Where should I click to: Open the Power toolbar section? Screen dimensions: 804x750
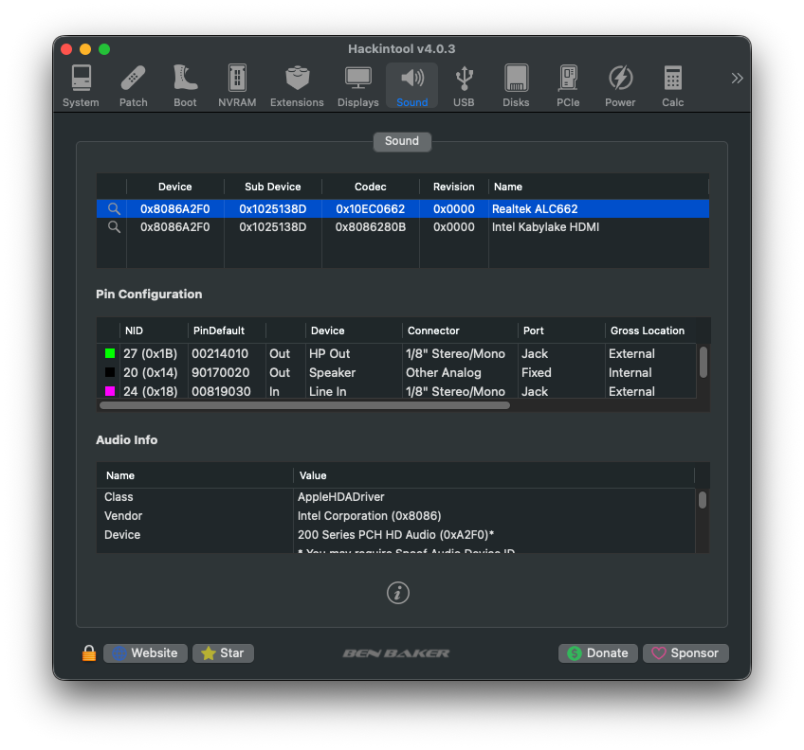[x=620, y=86]
